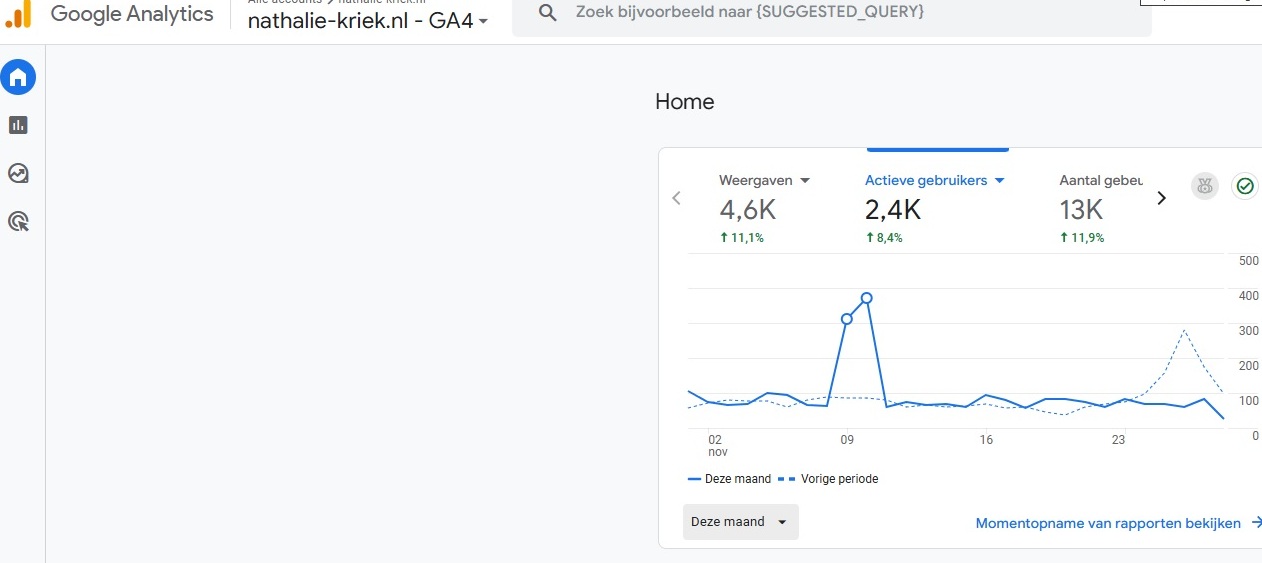Open the nathalie-kriek.nl - GA4 property selector
Screen dimensions: 1262x563
click(368, 21)
